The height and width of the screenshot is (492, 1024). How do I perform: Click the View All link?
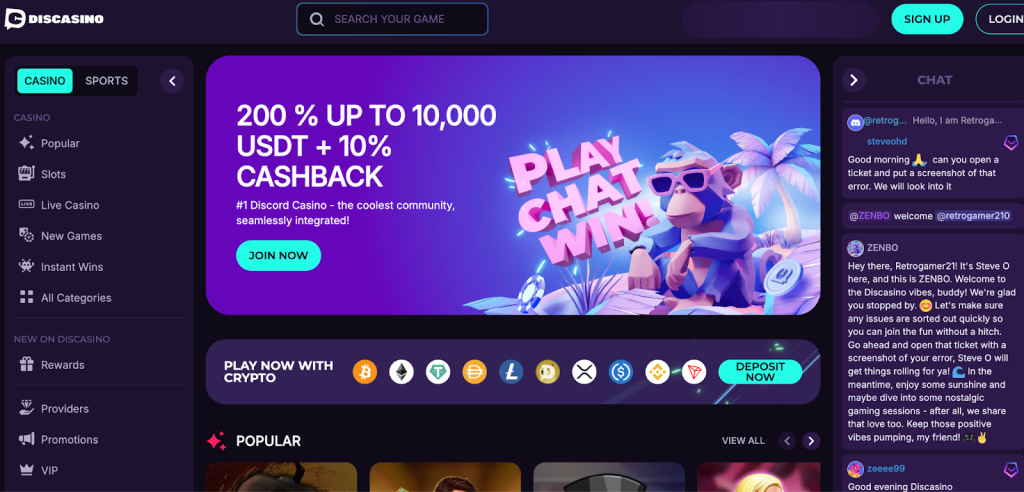tap(743, 441)
